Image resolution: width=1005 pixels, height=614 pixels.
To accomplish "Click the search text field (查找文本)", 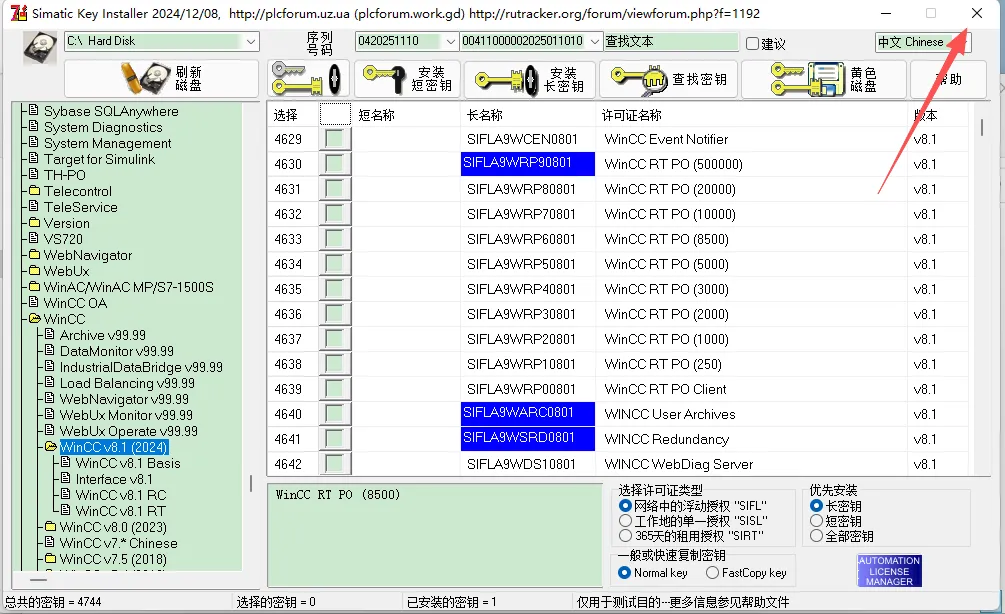I will point(671,42).
